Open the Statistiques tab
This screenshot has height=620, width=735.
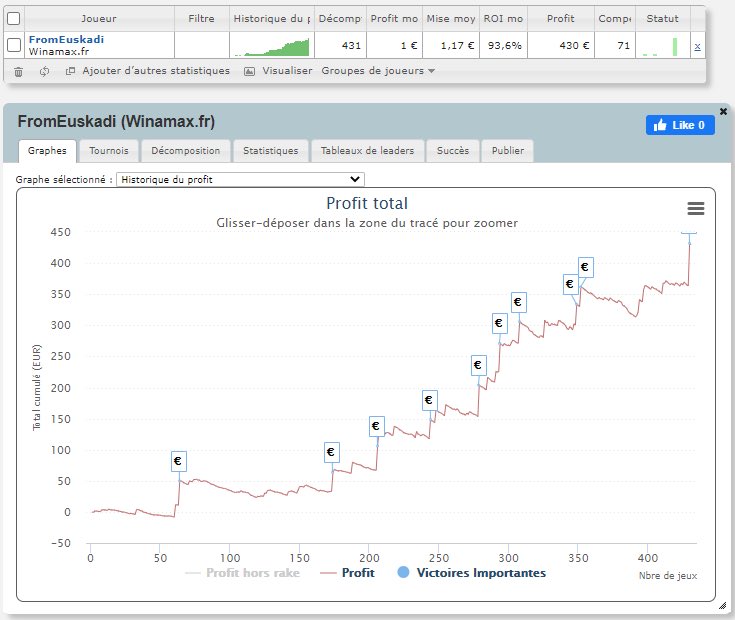(270, 151)
